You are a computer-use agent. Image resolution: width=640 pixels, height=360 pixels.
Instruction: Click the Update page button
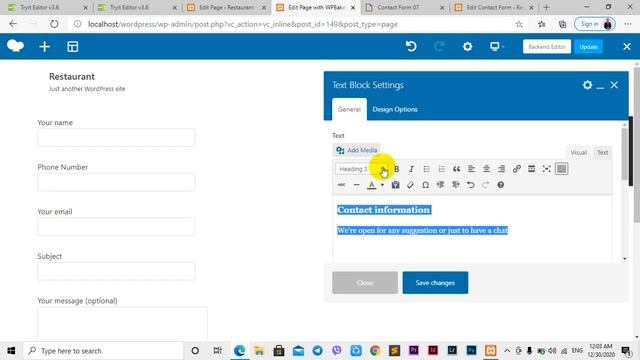tap(589, 47)
